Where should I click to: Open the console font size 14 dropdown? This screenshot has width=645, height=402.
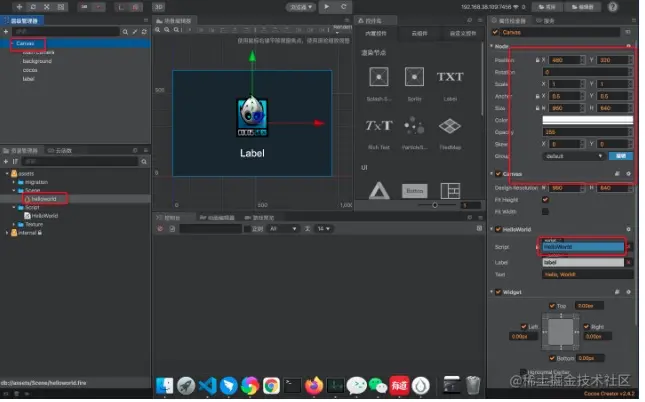(x=324, y=229)
